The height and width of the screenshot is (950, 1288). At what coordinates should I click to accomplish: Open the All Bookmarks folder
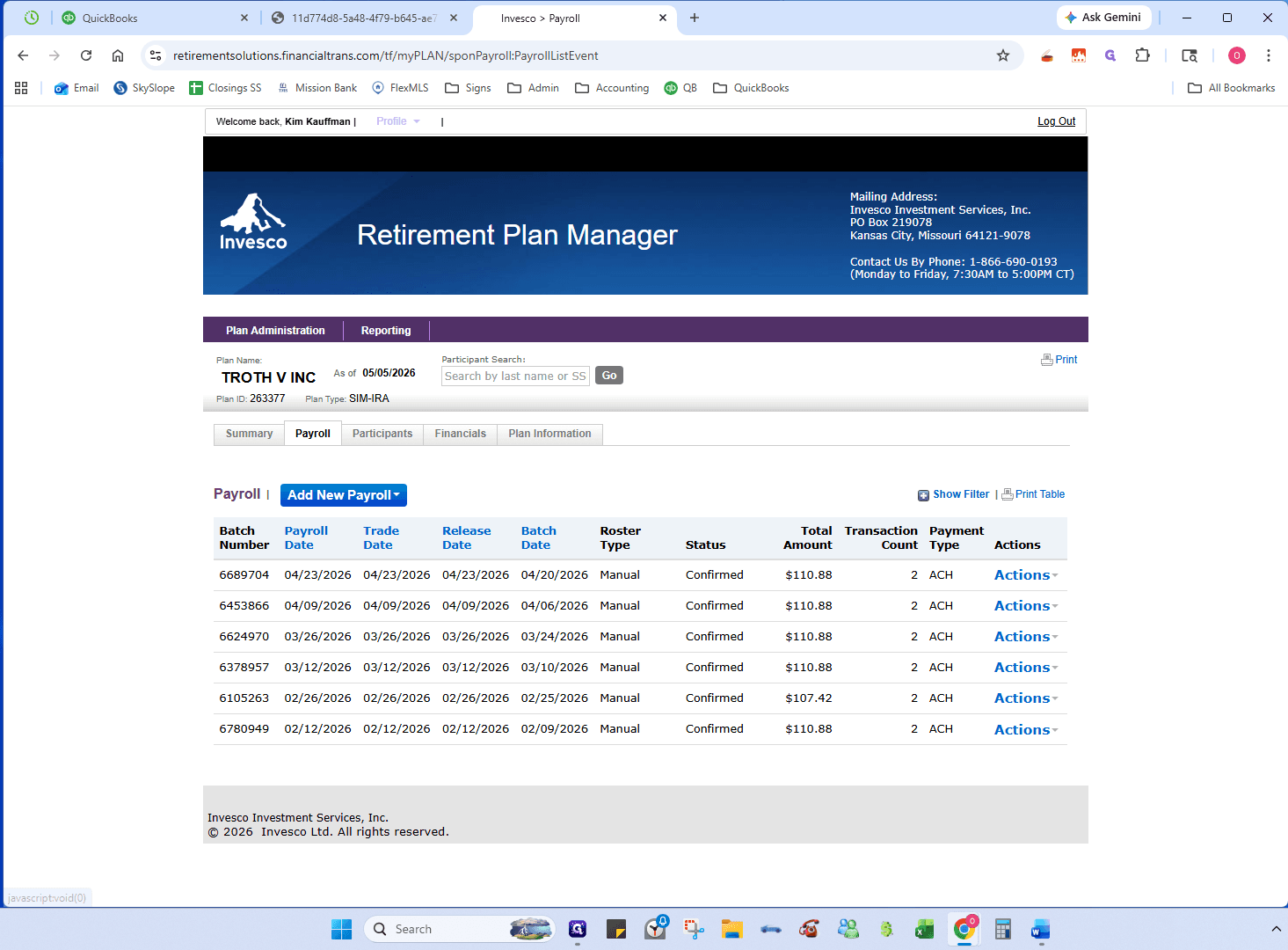coord(1231,88)
